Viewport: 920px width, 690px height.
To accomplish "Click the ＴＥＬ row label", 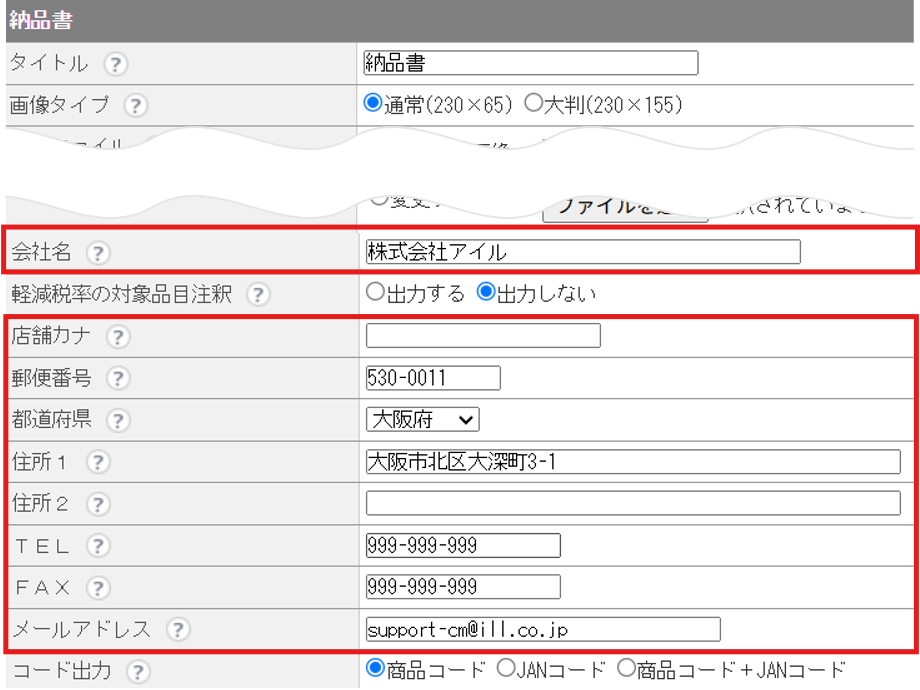I will pyautogui.click(x=42, y=546).
